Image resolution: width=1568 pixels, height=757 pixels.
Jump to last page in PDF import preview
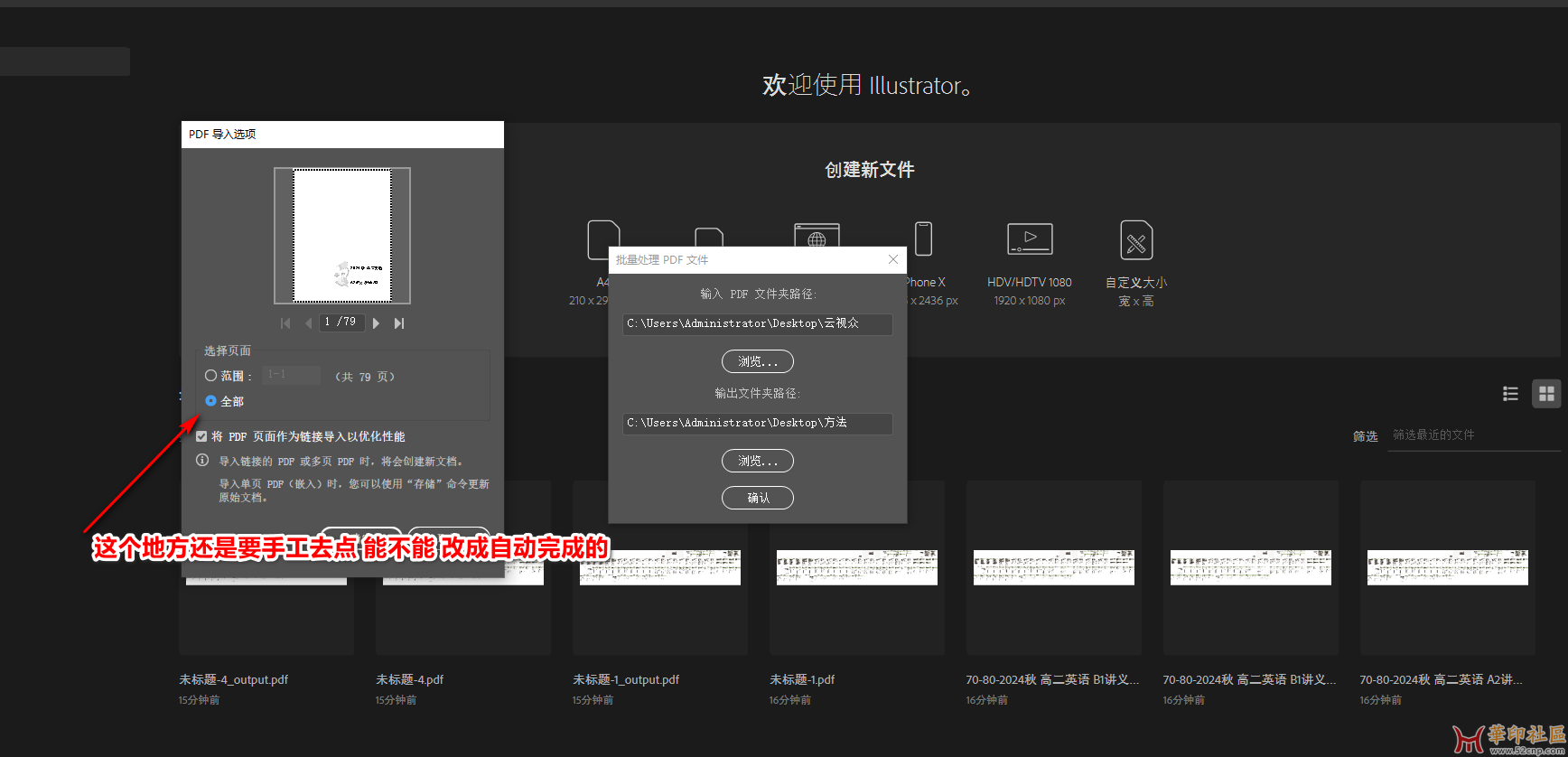399,322
